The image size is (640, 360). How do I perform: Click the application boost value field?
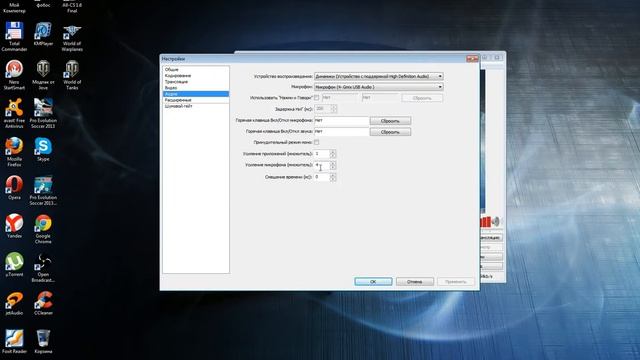pos(322,154)
